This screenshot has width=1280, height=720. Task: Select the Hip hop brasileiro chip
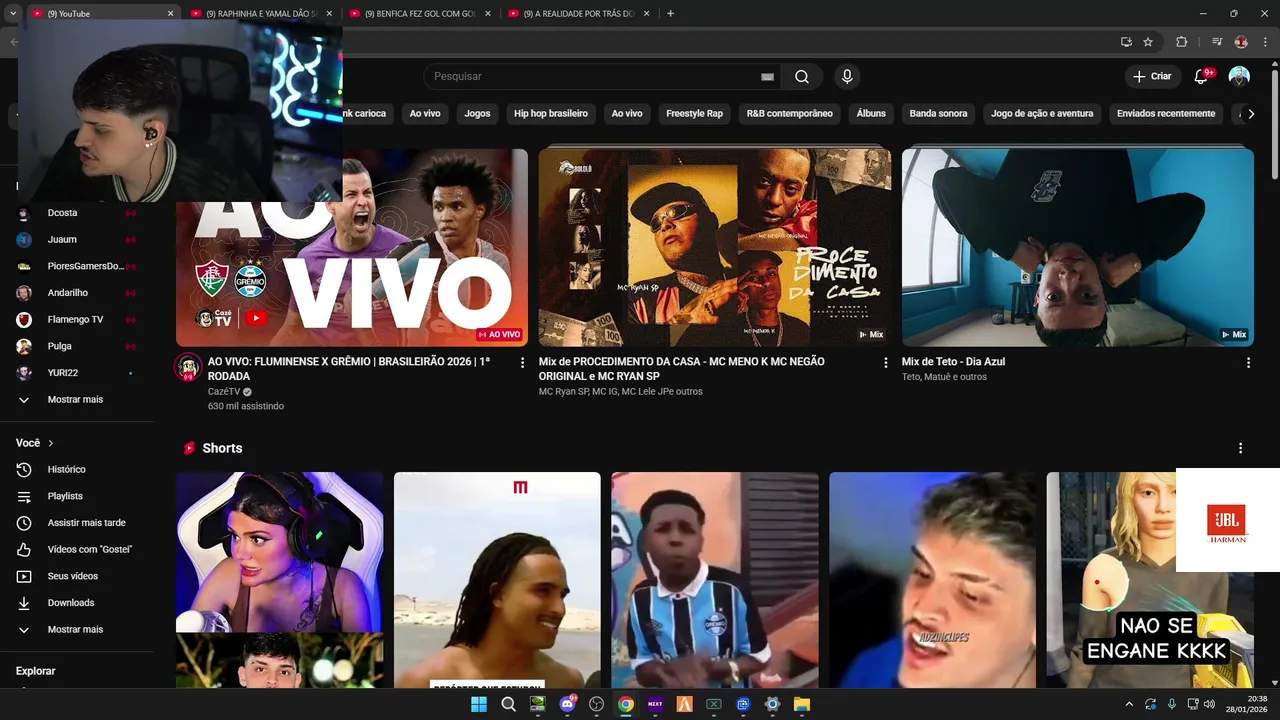551,114
